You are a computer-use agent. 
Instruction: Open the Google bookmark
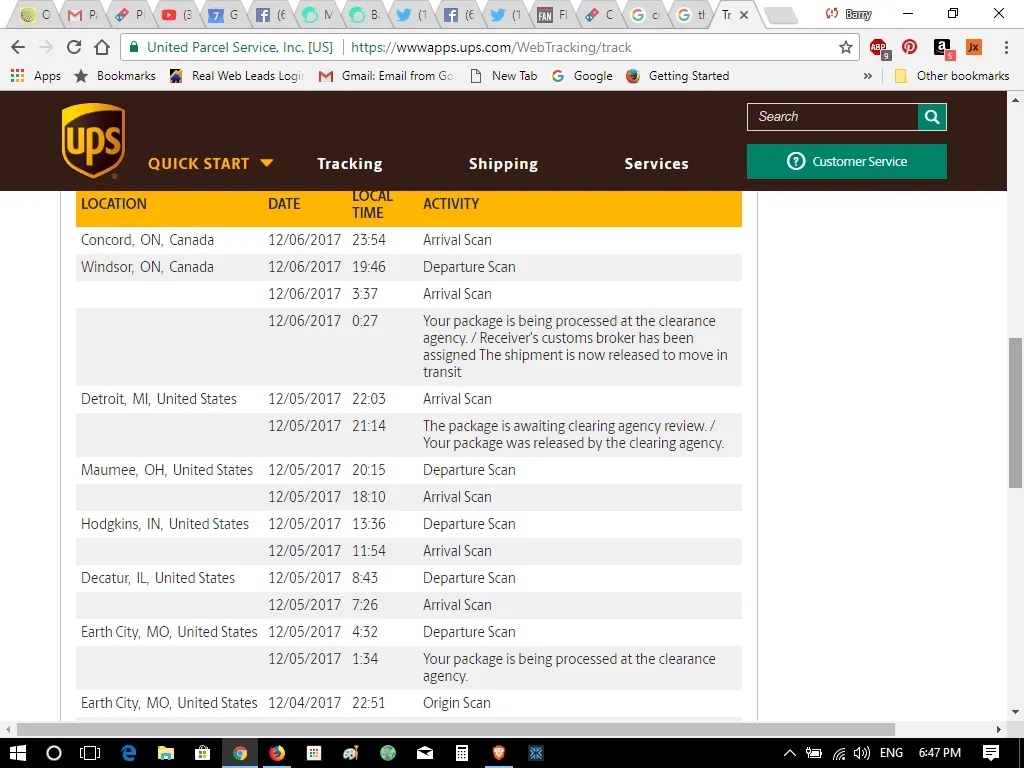(x=582, y=76)
